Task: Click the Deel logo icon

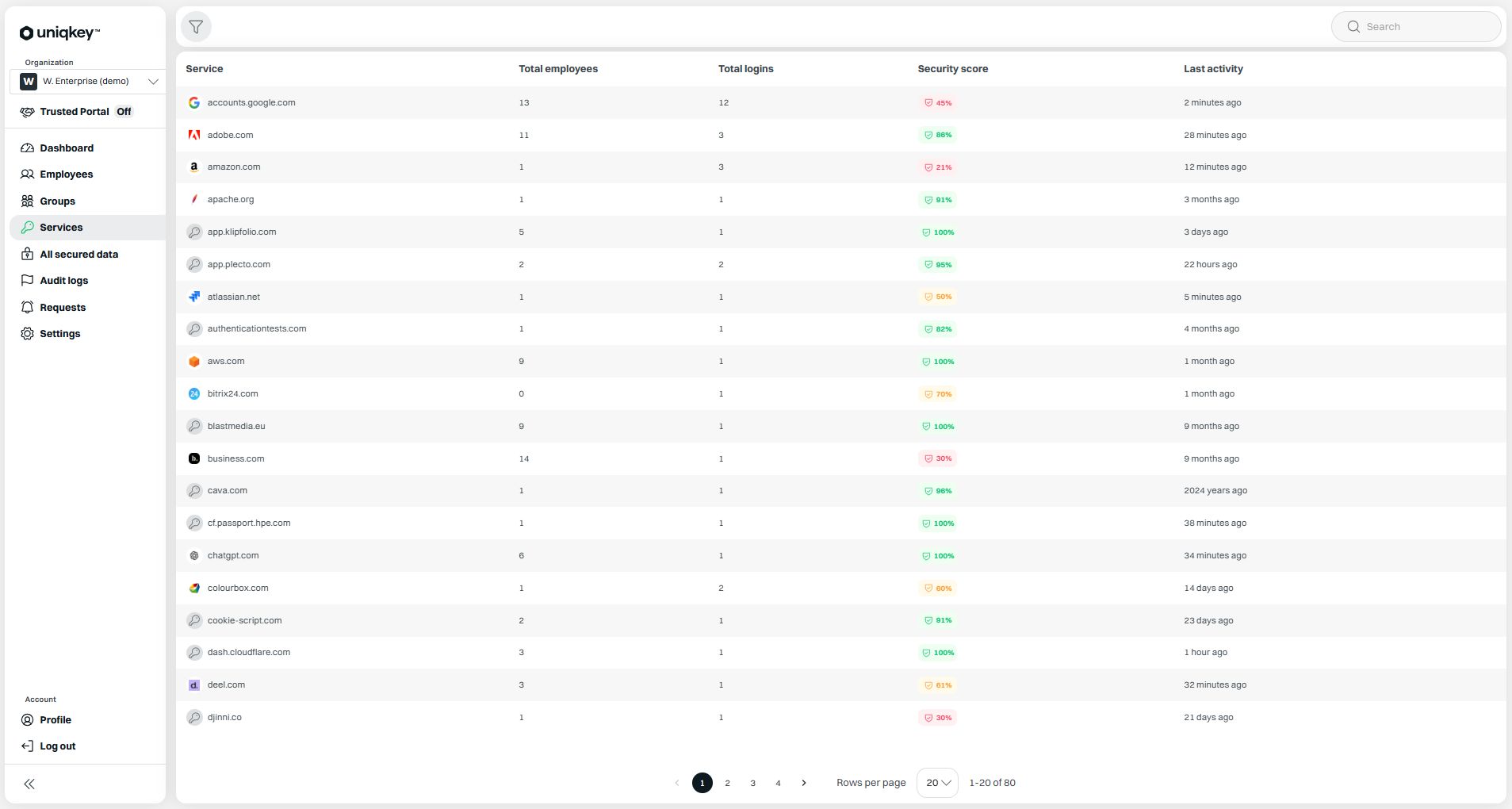Action: [194, 685]
